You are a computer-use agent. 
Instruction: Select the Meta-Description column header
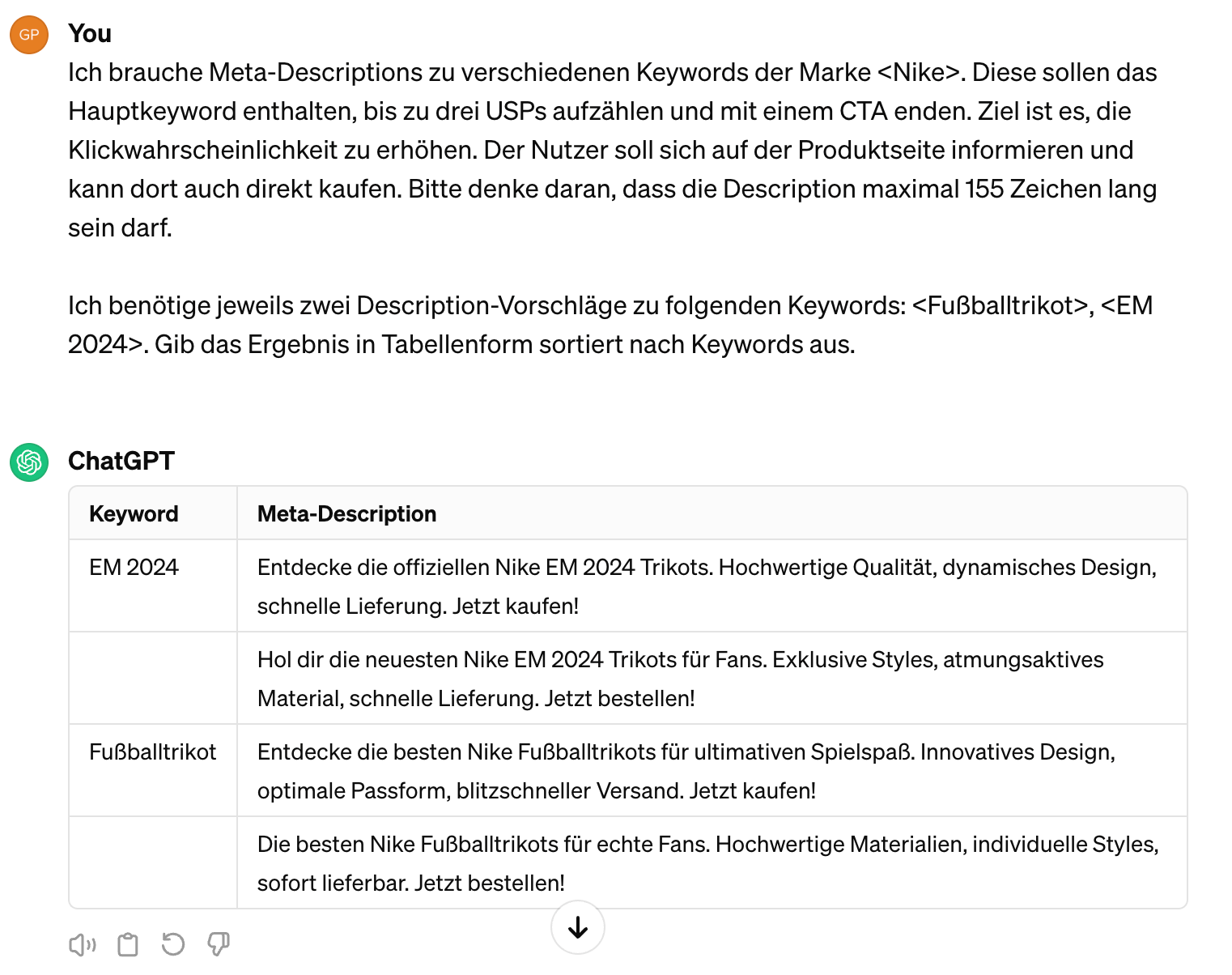[x=346, y=514]
